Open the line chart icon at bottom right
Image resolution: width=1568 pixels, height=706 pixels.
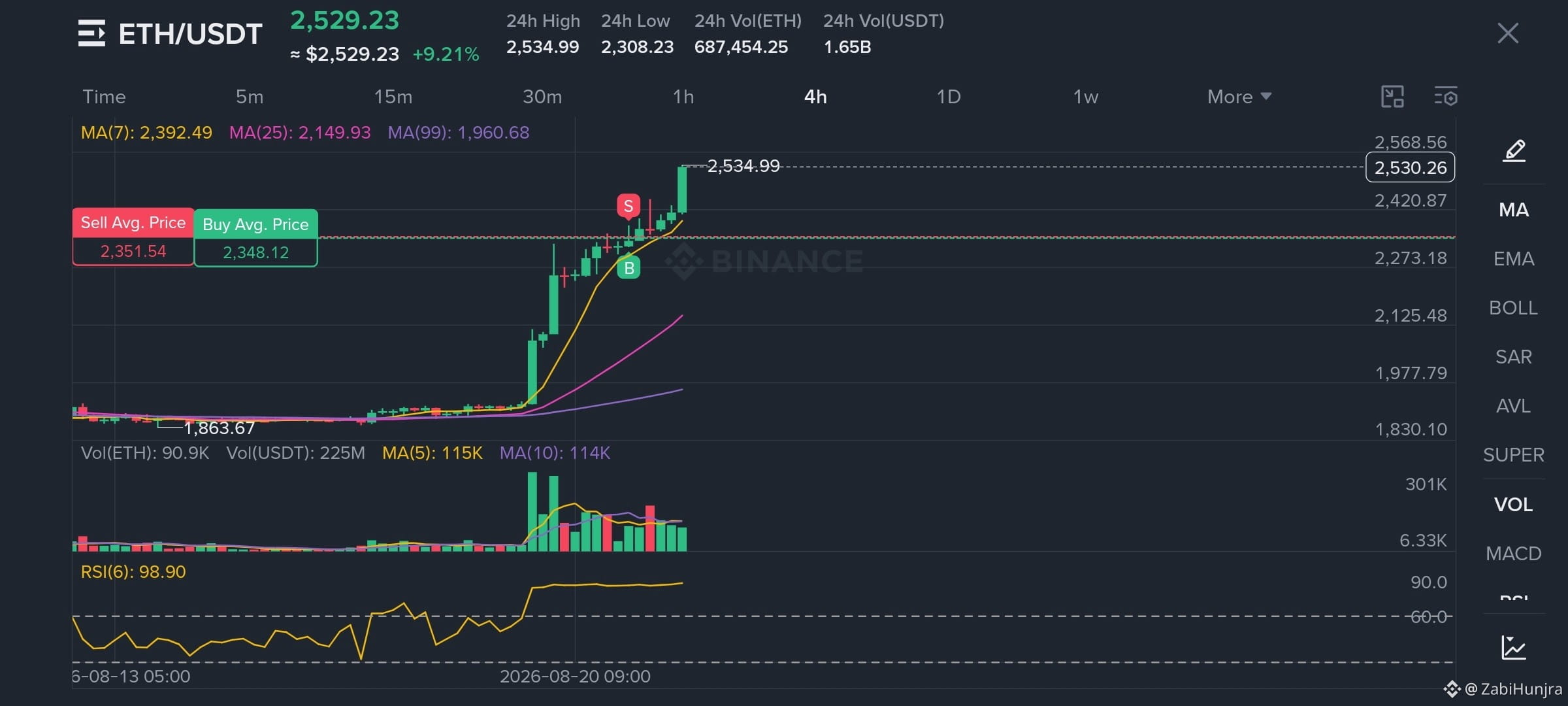coord(1513,647)
